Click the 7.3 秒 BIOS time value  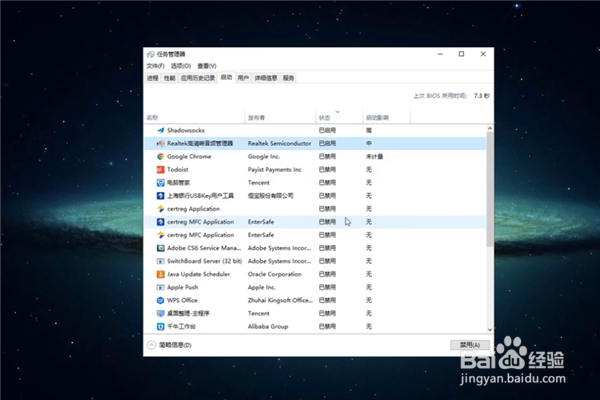pyautogui.click(x=482, y=96)
